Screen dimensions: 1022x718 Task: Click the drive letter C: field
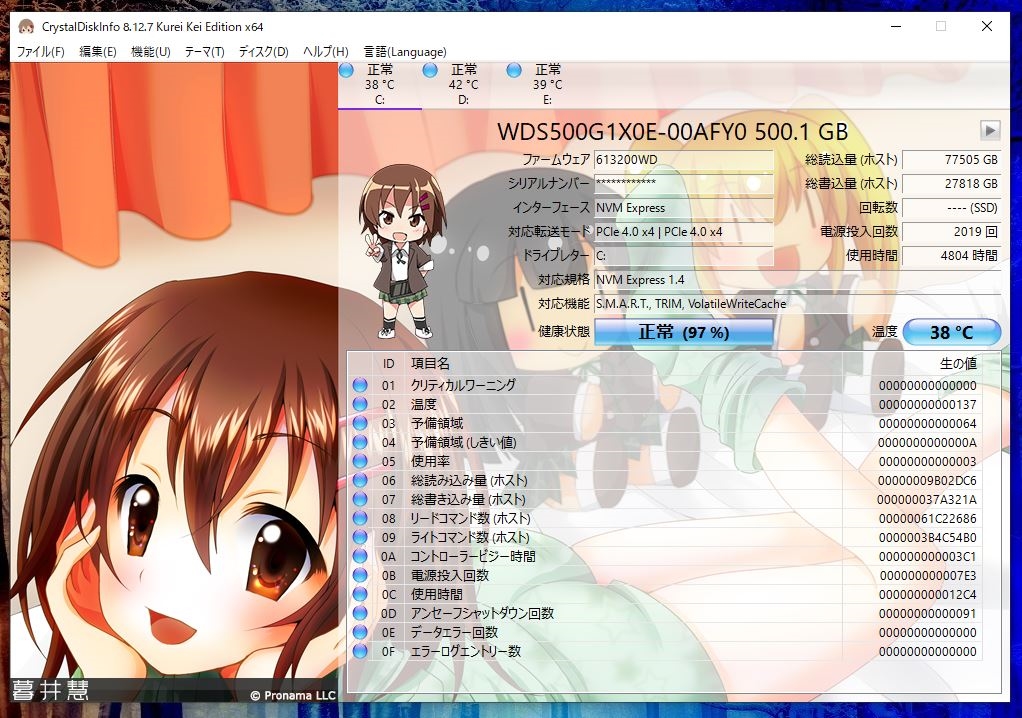coord(684,255)
